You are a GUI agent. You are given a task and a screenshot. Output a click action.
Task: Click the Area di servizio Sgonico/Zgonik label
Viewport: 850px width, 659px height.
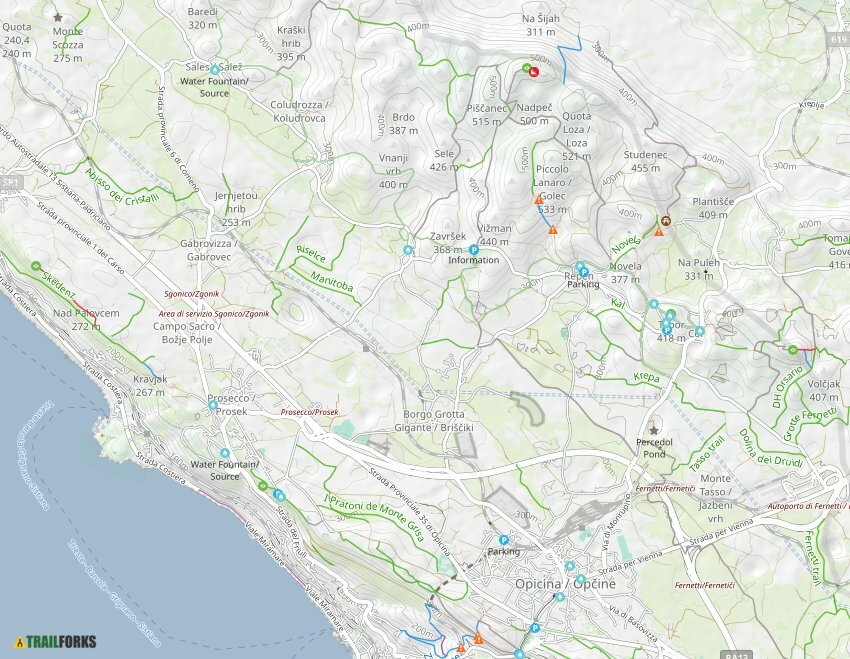tap(214, 314)
